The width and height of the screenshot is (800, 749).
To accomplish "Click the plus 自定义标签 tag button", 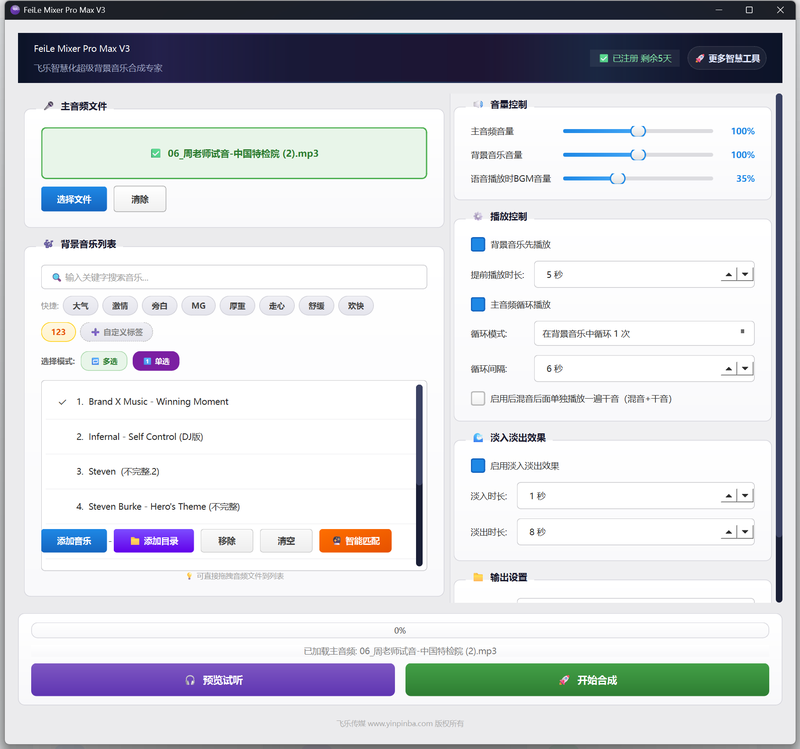I will pos(116,332).
